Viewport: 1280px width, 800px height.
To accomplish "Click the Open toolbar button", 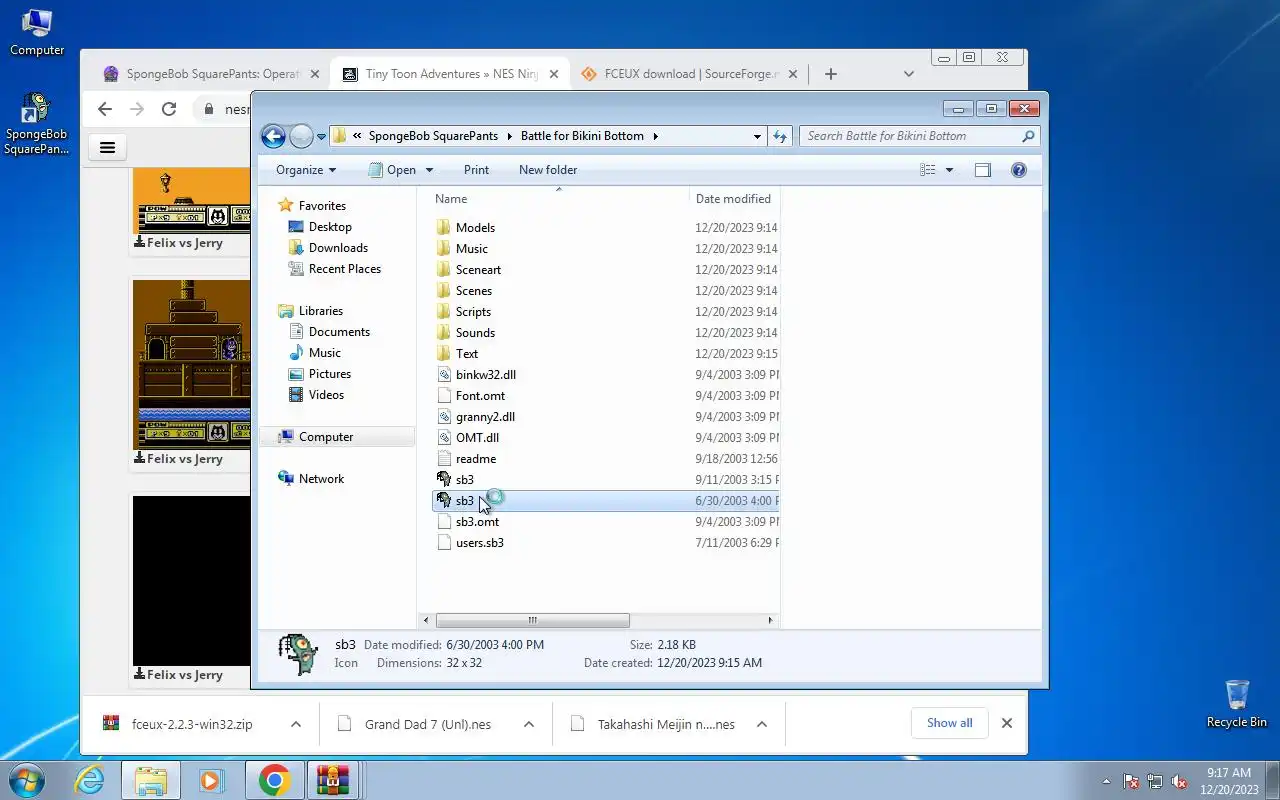I will 393,170.
